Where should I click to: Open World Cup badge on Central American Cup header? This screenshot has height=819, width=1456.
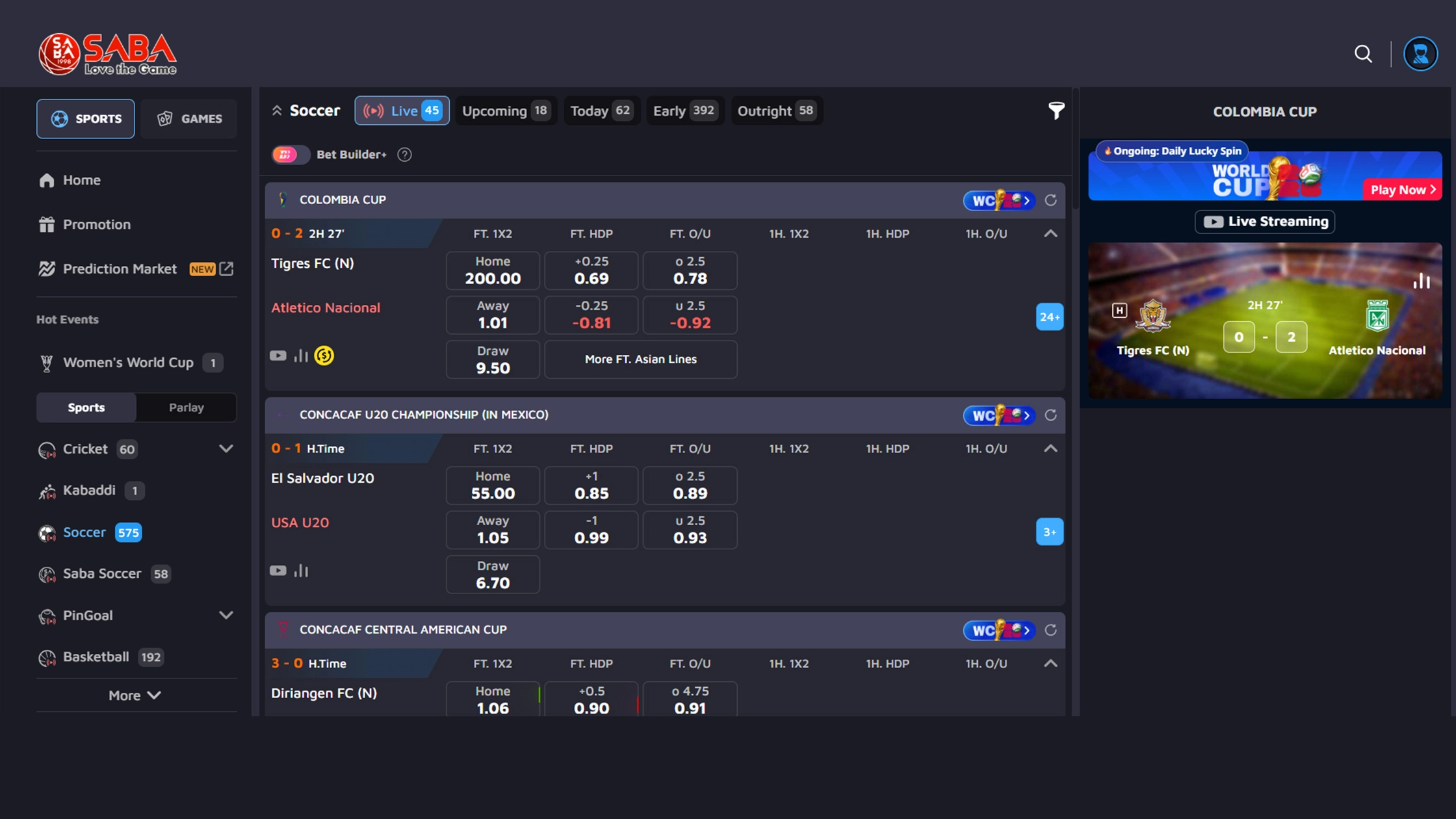pos(999,630)
